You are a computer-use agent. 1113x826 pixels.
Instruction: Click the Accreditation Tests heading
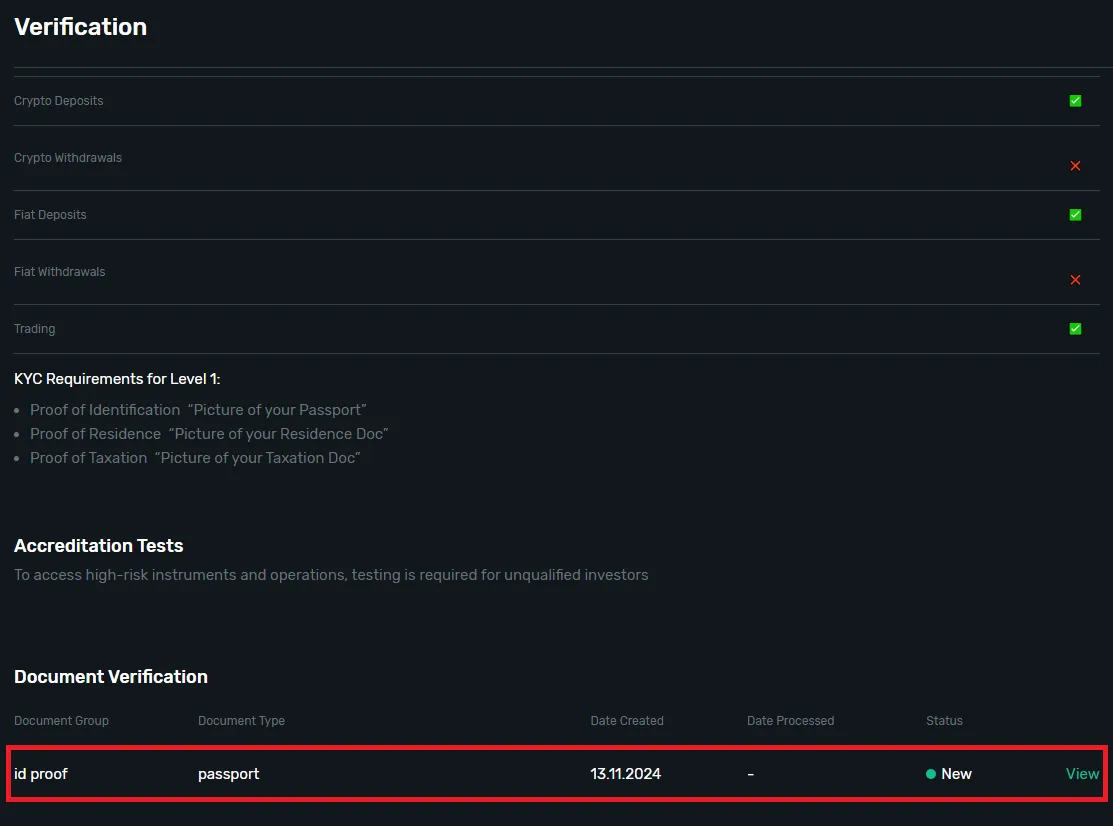(x=99, y=546)
